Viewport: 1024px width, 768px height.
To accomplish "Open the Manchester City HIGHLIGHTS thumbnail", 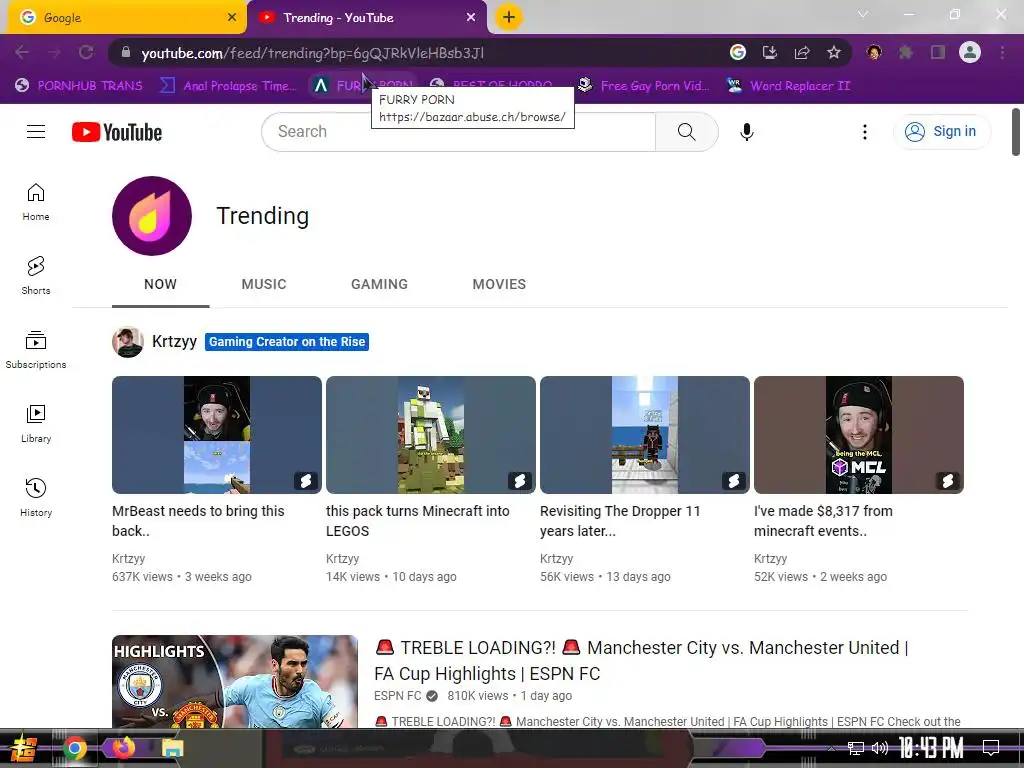I will point(235,682).
